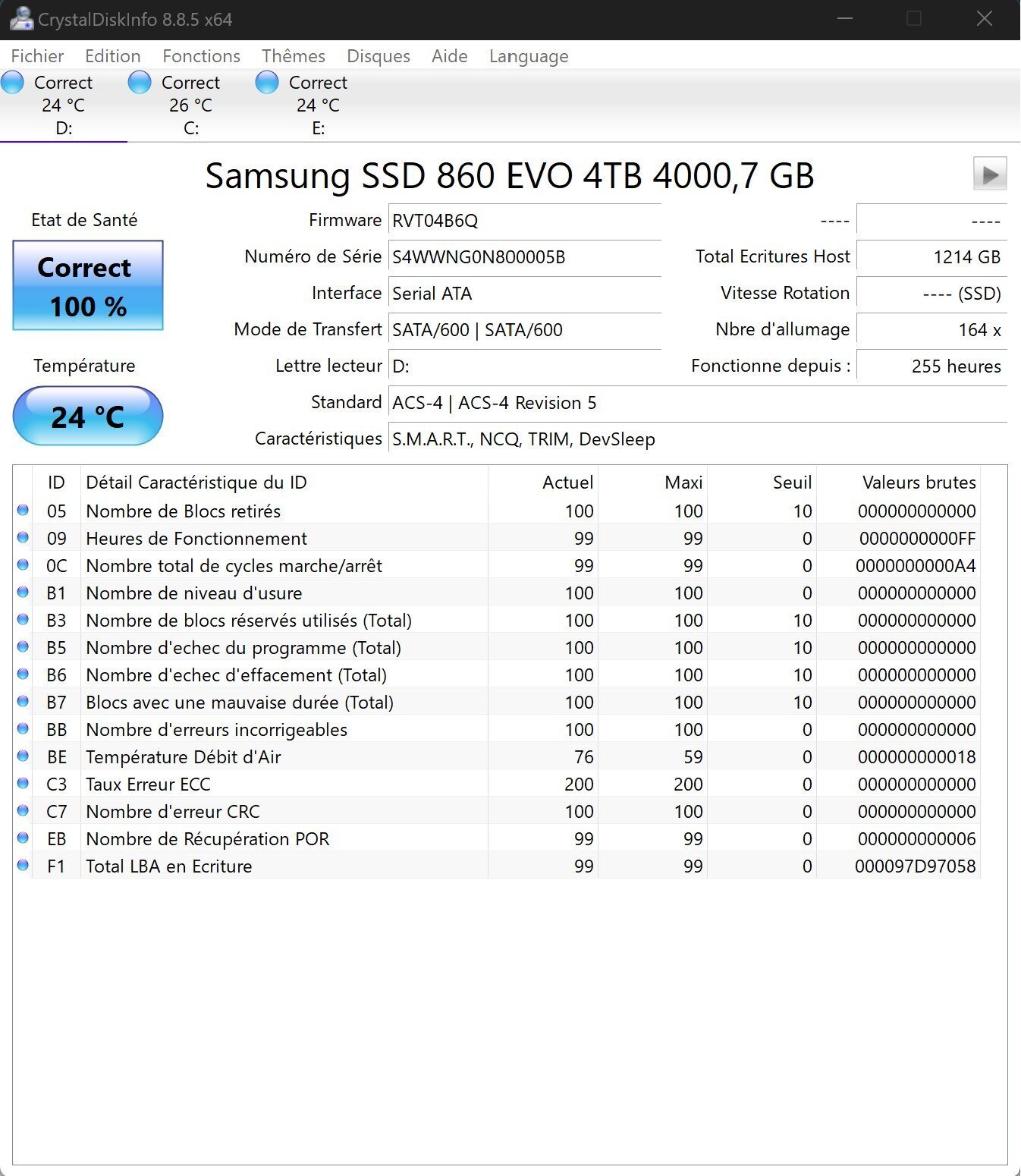Click status dot of attribute 0C row
This screenshot has height=1176, width=1021.
(x=23, y=564)
